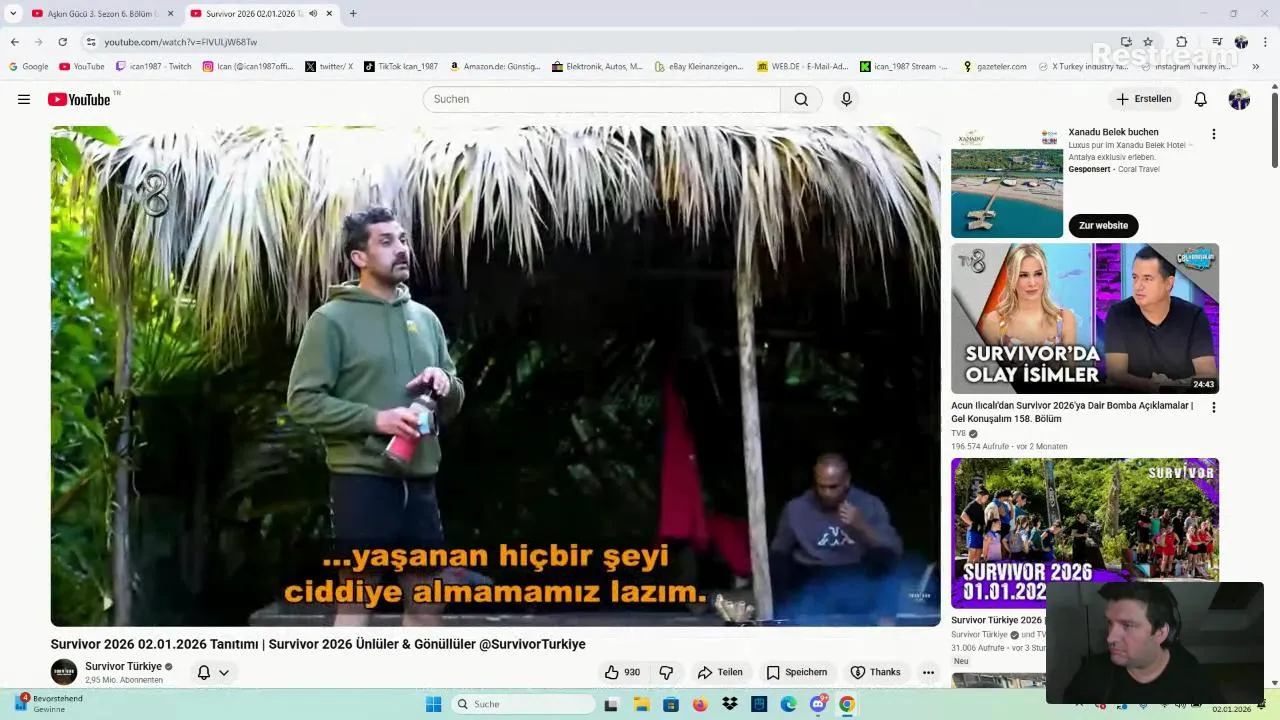1280x720 pixels.
Task: Save the video with Speichern
Action: 797,672
